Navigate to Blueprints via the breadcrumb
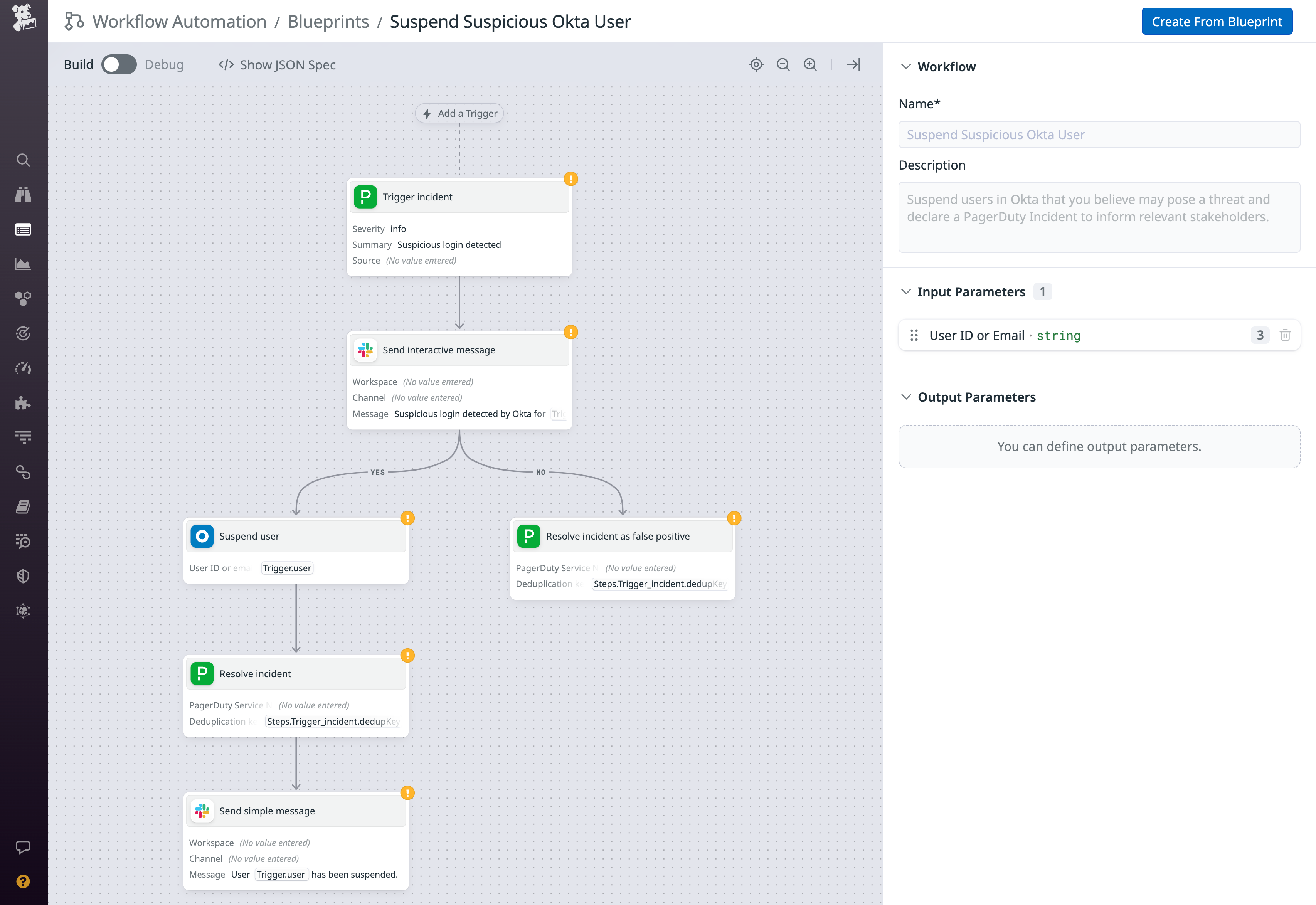 pos(328,21)
